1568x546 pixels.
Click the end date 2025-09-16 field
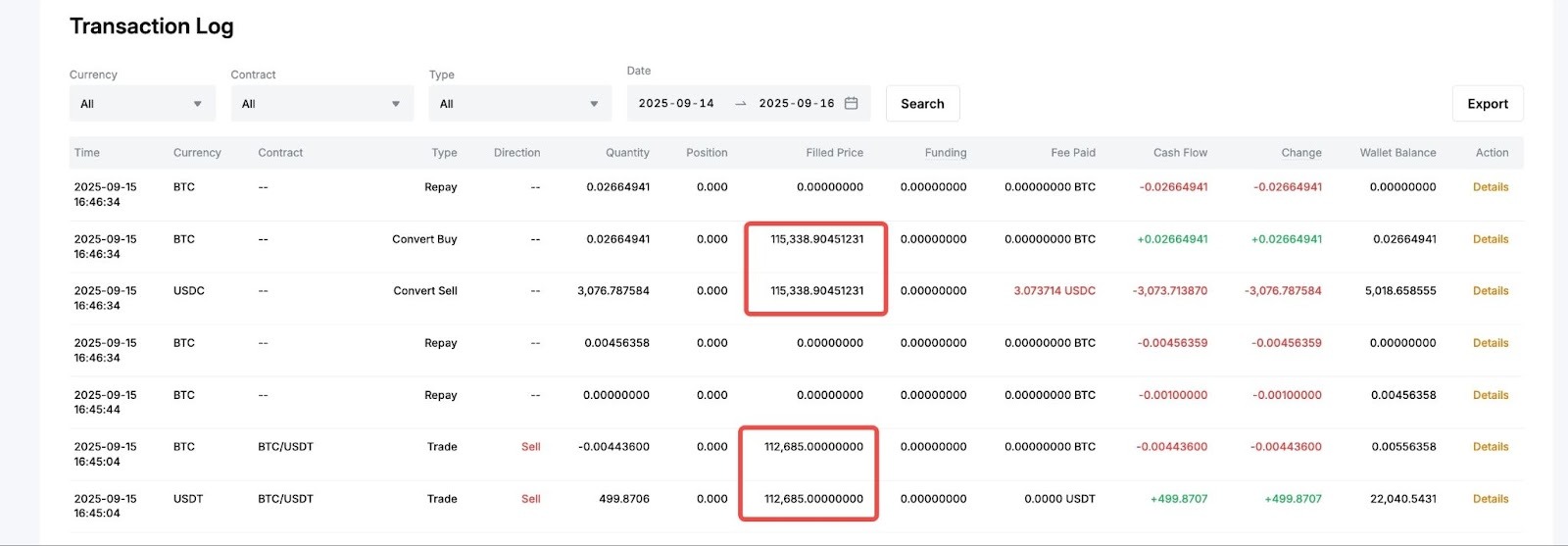click(x=796, y=104)
